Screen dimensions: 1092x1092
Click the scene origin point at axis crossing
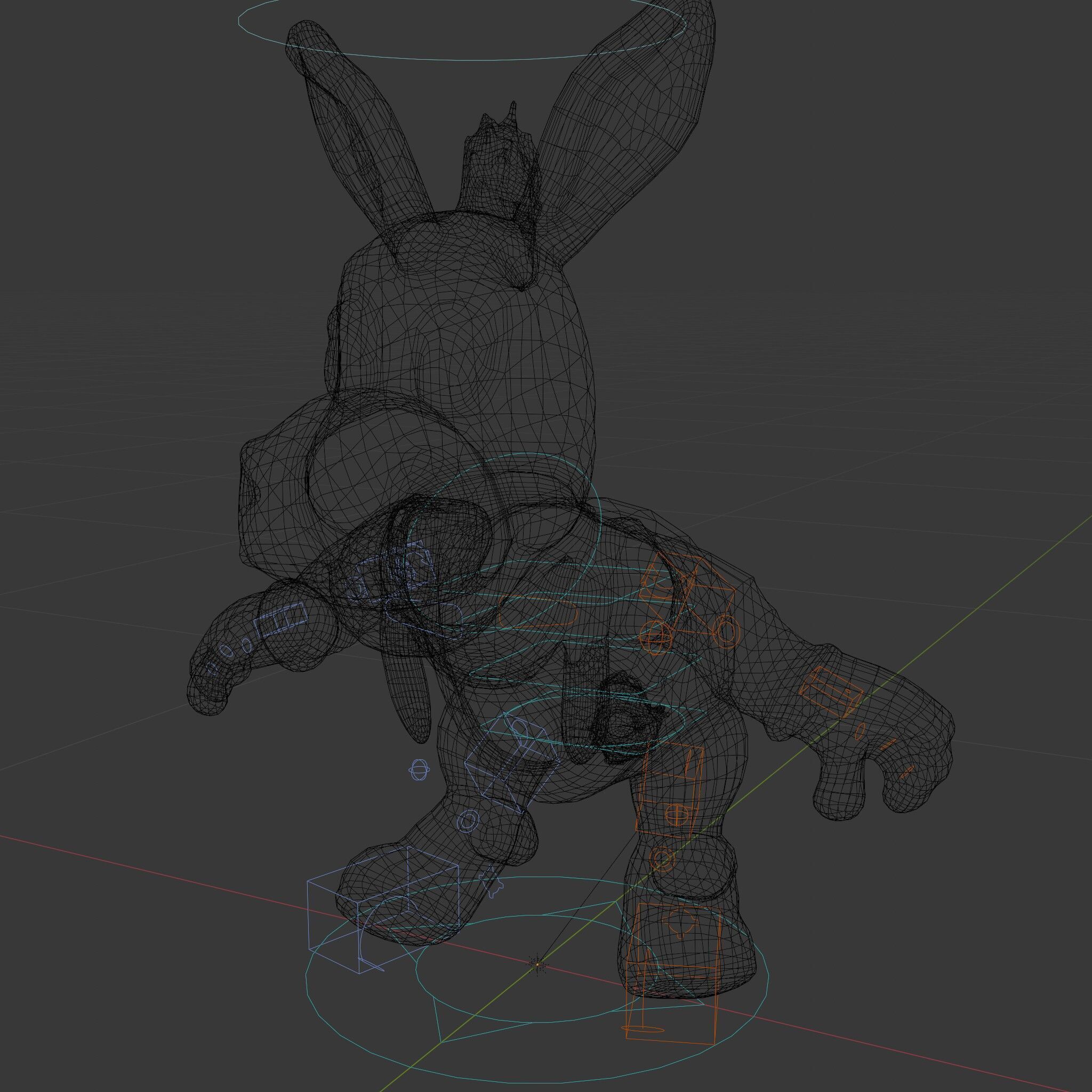[x=537, y=964]
